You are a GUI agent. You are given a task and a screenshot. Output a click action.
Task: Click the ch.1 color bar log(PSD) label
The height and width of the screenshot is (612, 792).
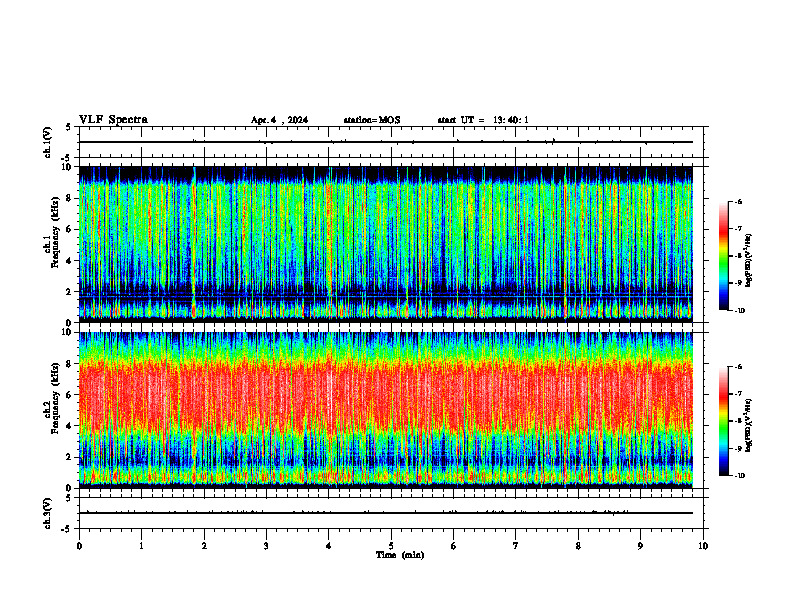coord(749,261)
